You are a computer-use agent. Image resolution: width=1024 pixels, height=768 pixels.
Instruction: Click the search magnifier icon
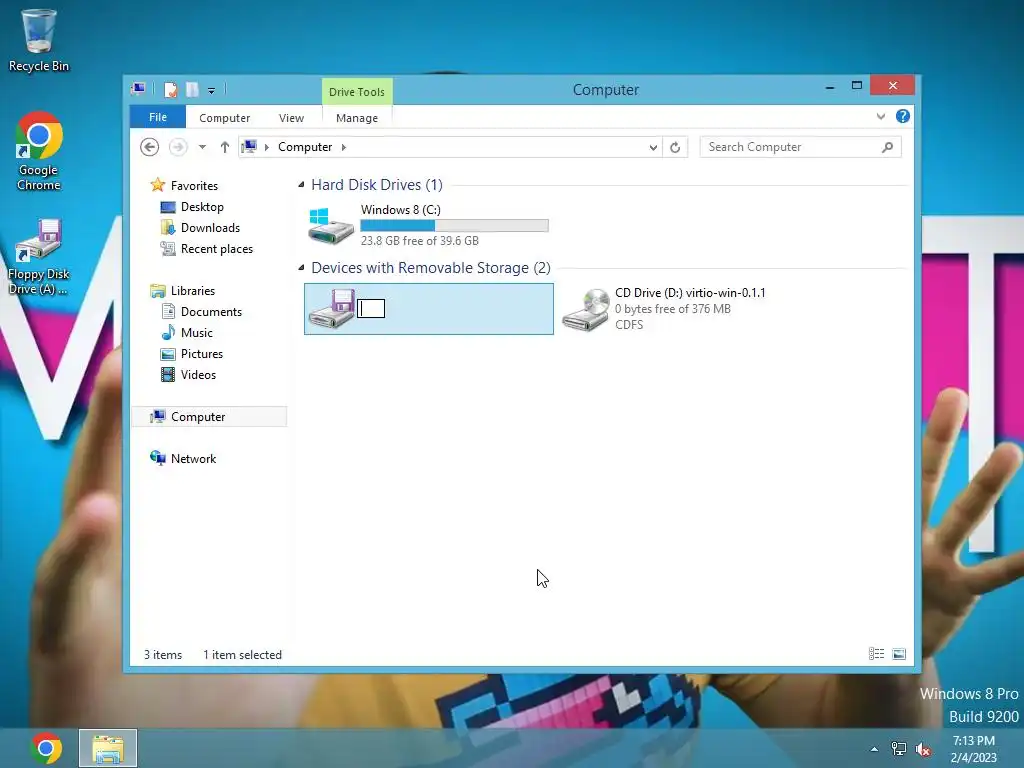coord(887,147)
